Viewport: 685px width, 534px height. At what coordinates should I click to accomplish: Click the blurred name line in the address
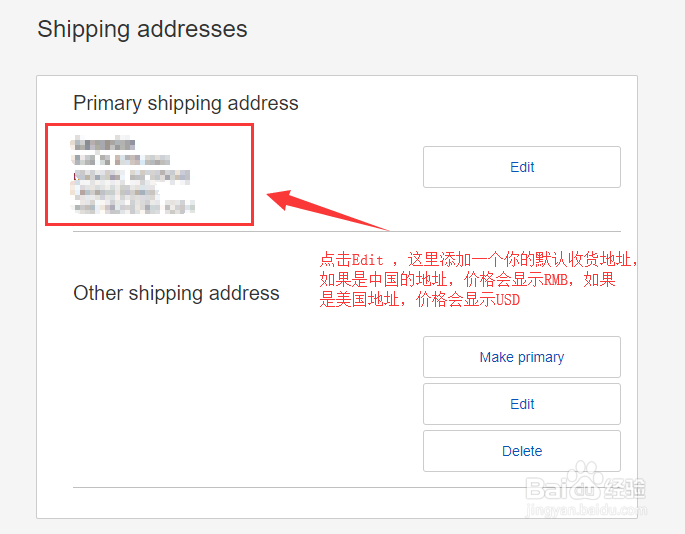tap(104, 143)
